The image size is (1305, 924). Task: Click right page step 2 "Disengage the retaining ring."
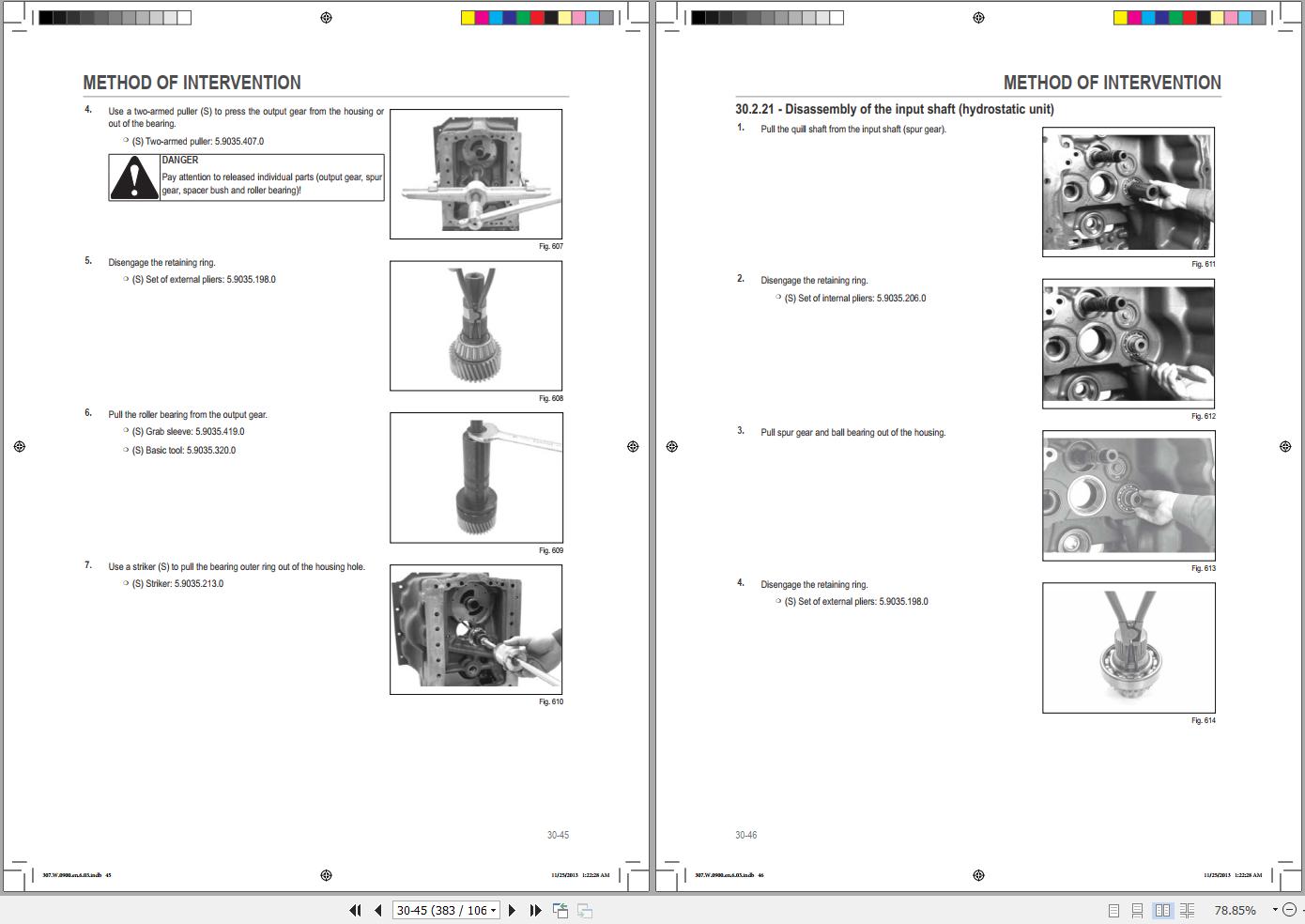point(814,281)
